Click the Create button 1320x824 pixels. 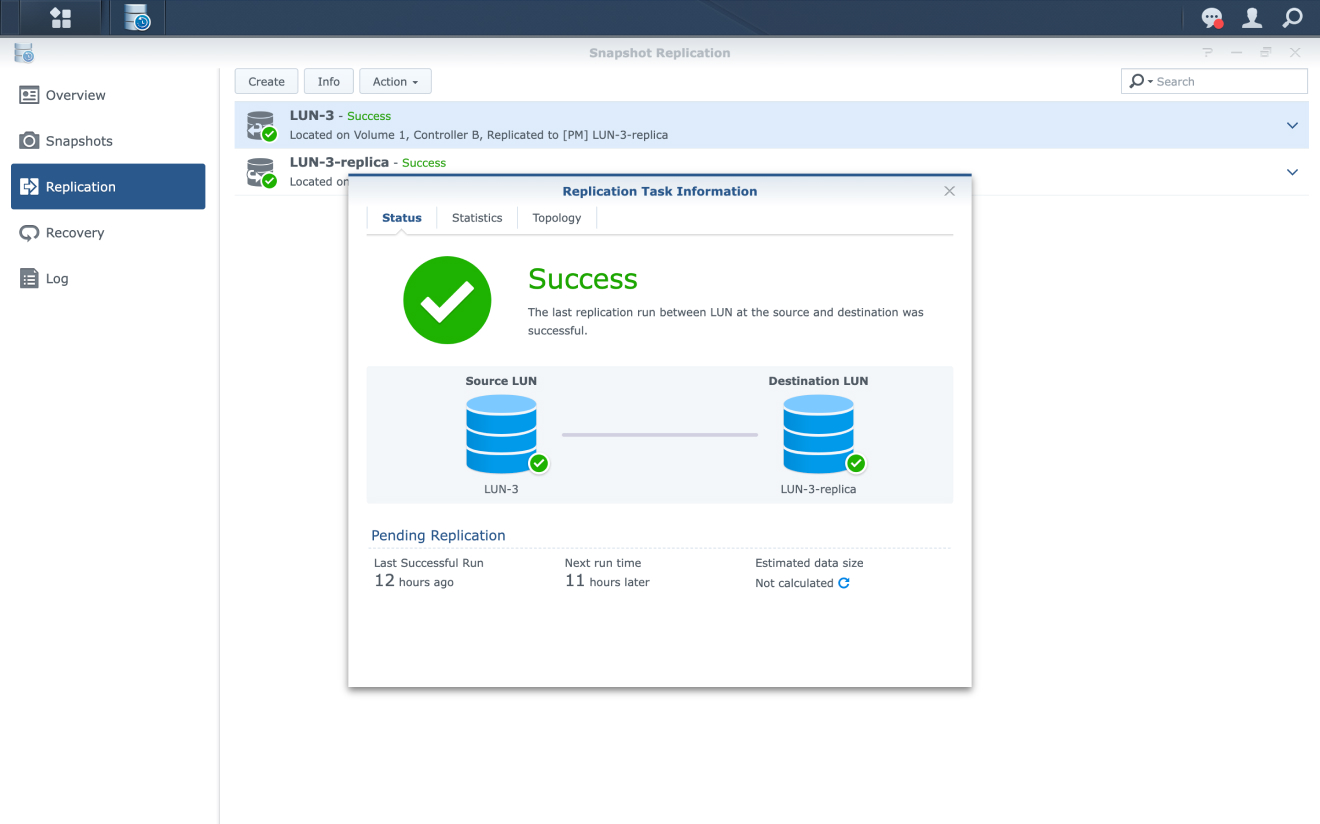(266, 82)
